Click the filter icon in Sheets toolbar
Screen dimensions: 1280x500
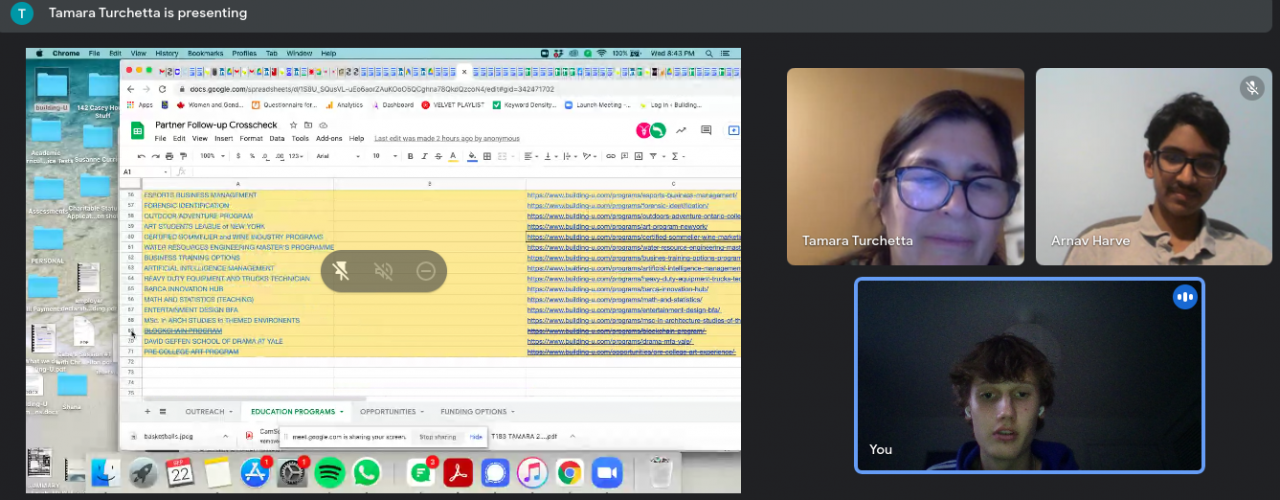pyautogui.click(x=653, y=156)
